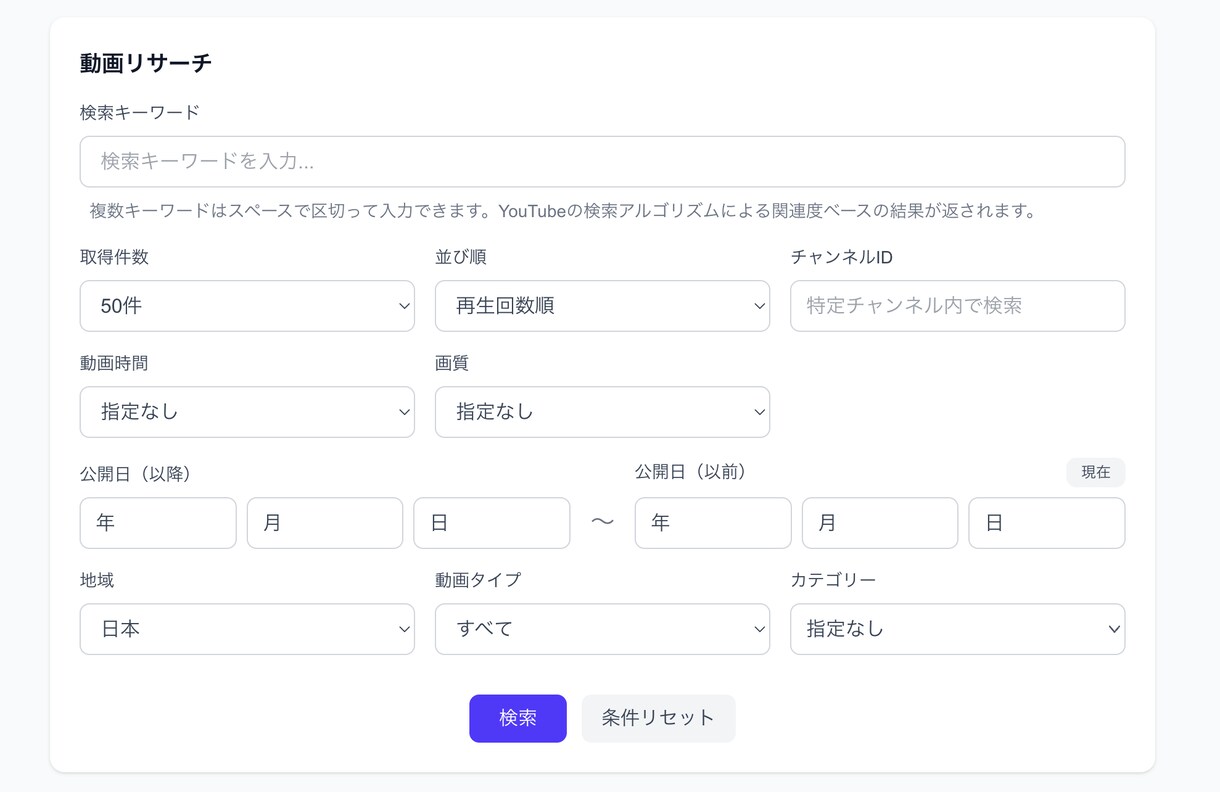The image size is (1220, 792).
Task: Open the 動画タイプ dropdown showing すべて
Action: click(x=602, y=629)
